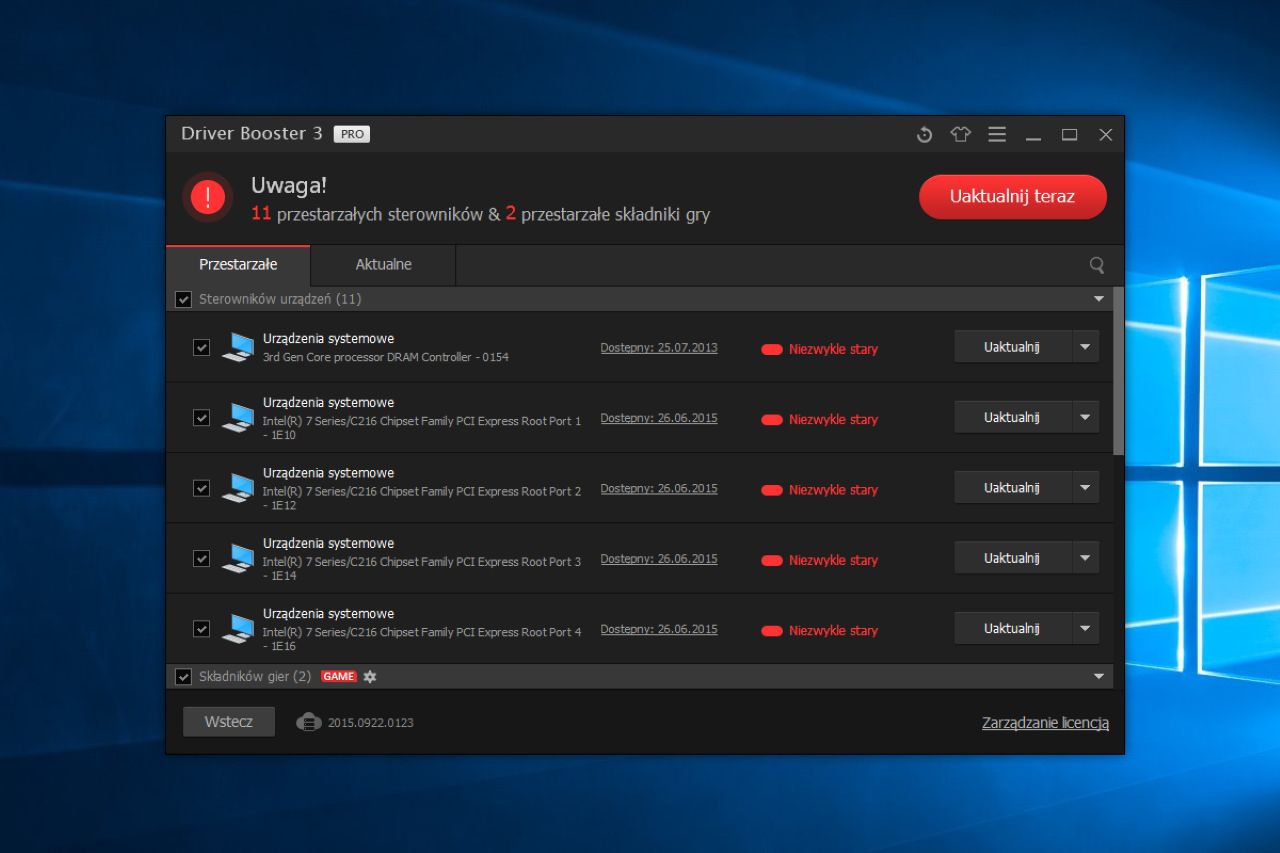Click the red Uaktualnij teraz button
Viewport: 1280px width, 853px height.
(1013, 197)
